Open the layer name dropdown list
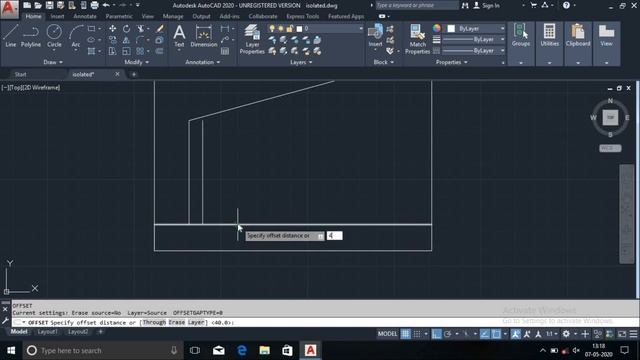Screen dimensions: 640x360 click(x=361, y=29)
